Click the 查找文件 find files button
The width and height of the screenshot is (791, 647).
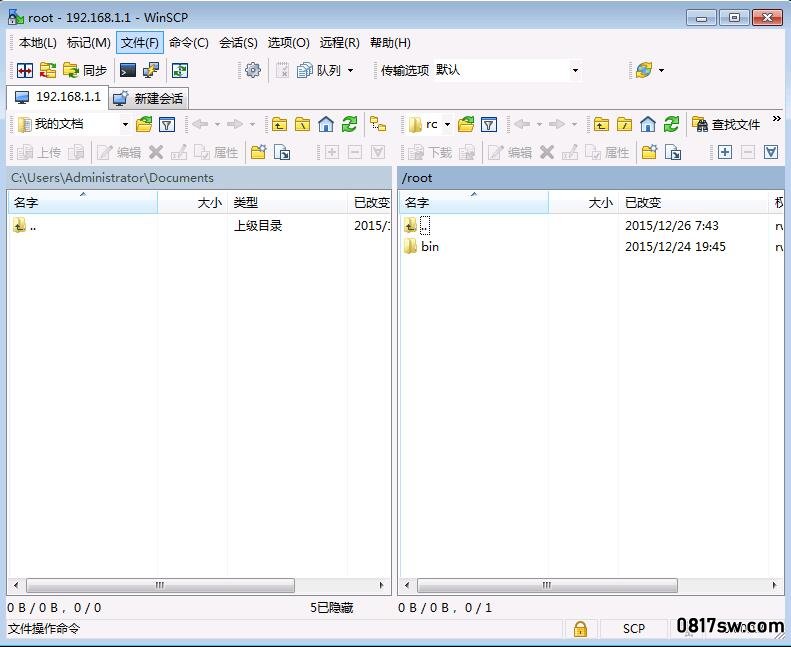(x=726, y=124)
